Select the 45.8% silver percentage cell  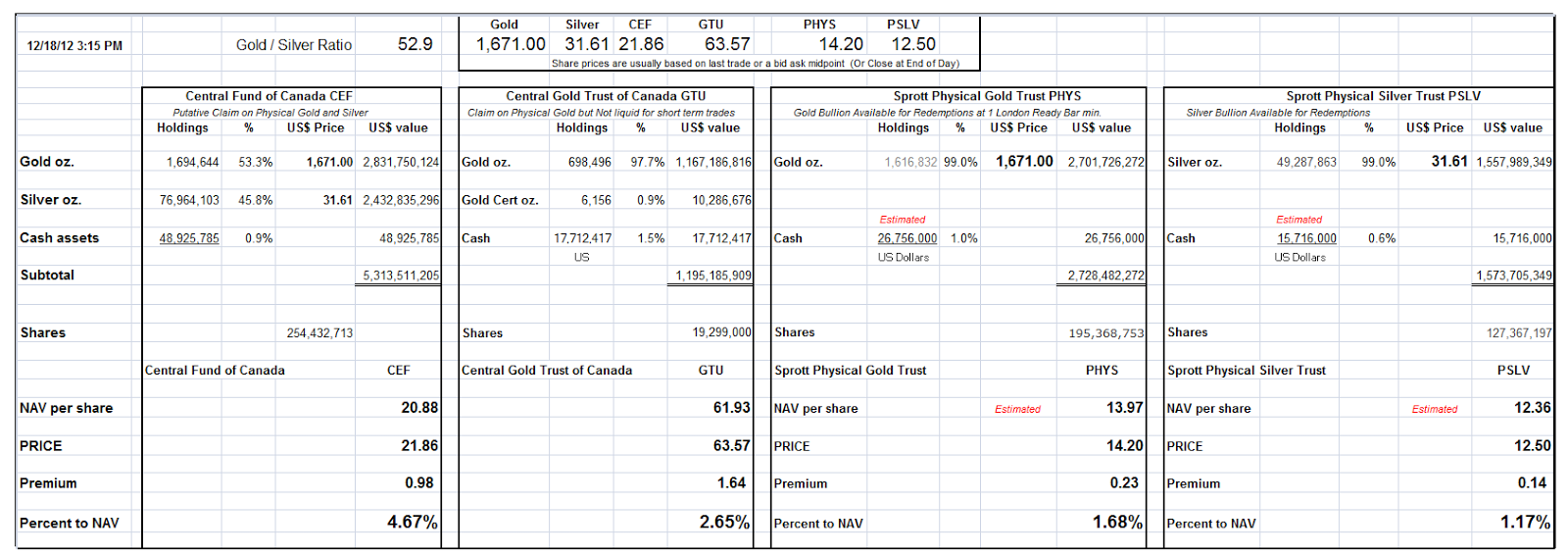[256, 200]
